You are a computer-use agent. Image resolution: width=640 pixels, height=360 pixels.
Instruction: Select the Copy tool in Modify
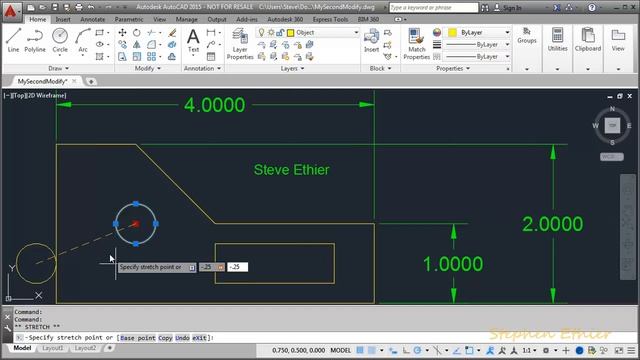[x=122, y=44]
